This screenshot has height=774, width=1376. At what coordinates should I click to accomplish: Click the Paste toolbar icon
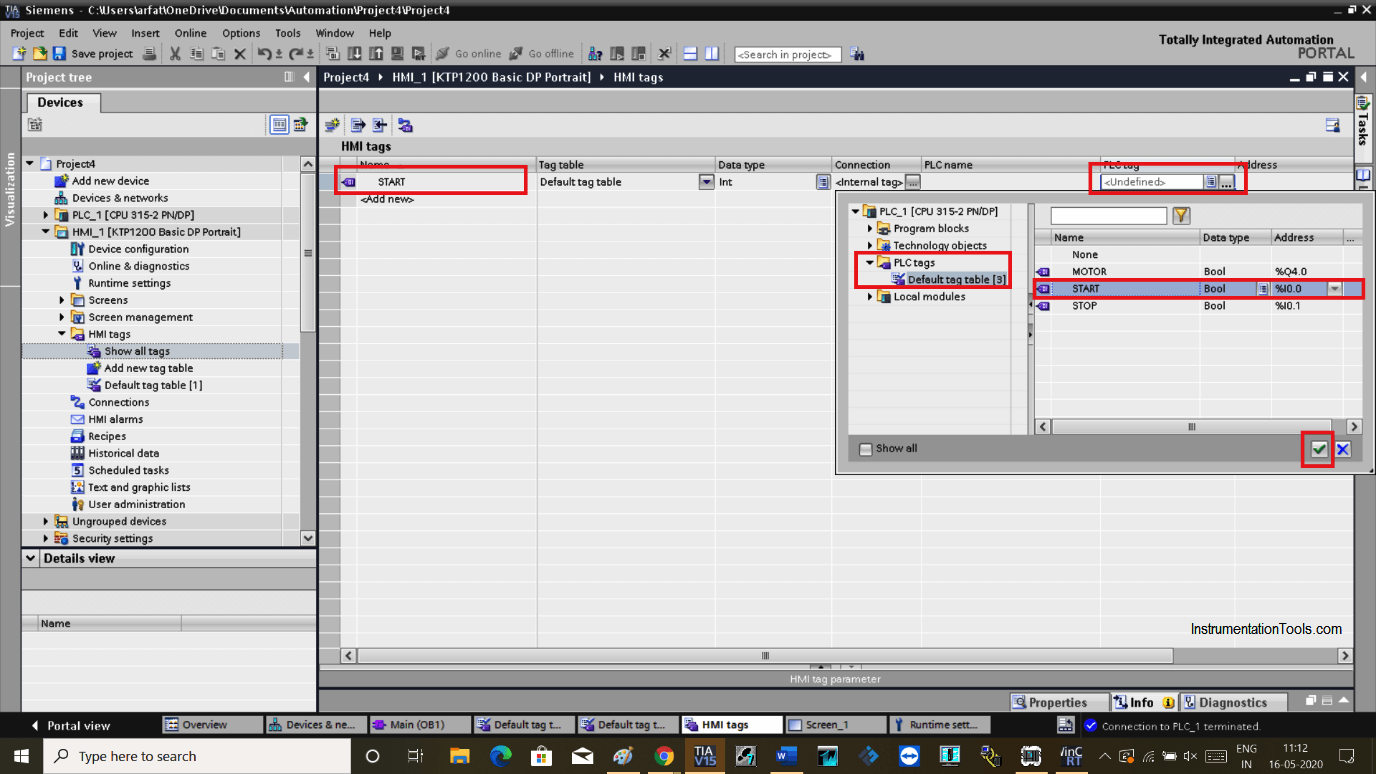(218, 54)
